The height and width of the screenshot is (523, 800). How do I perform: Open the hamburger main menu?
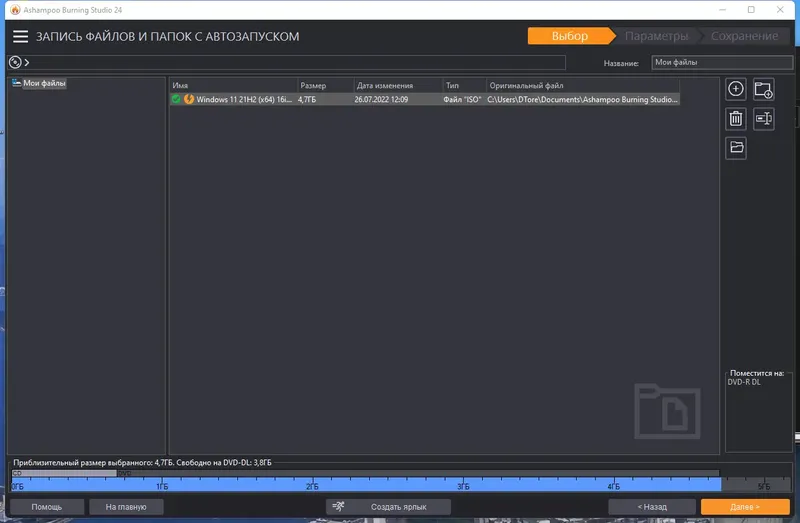click(20, 36)
